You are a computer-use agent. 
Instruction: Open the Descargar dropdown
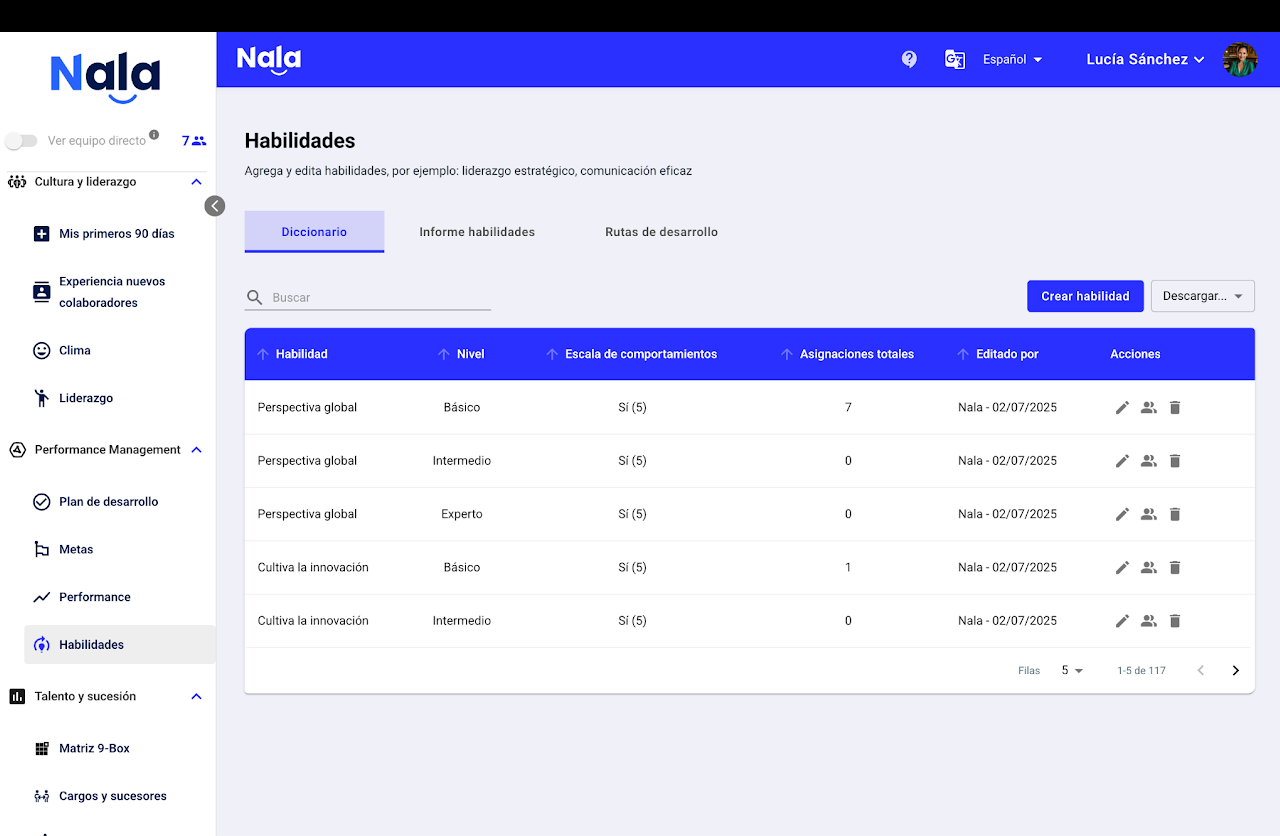1202,296
